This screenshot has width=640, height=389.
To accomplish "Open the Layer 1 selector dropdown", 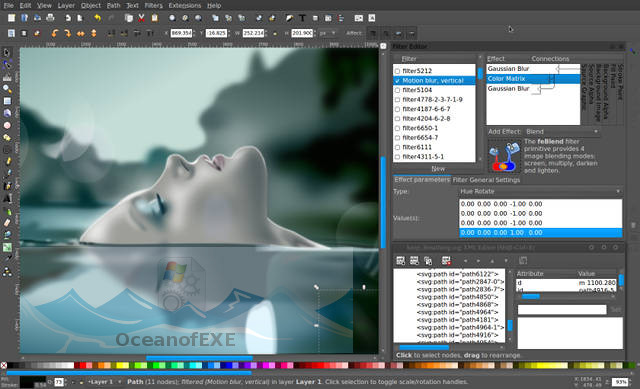I will [x=103, y=382].
